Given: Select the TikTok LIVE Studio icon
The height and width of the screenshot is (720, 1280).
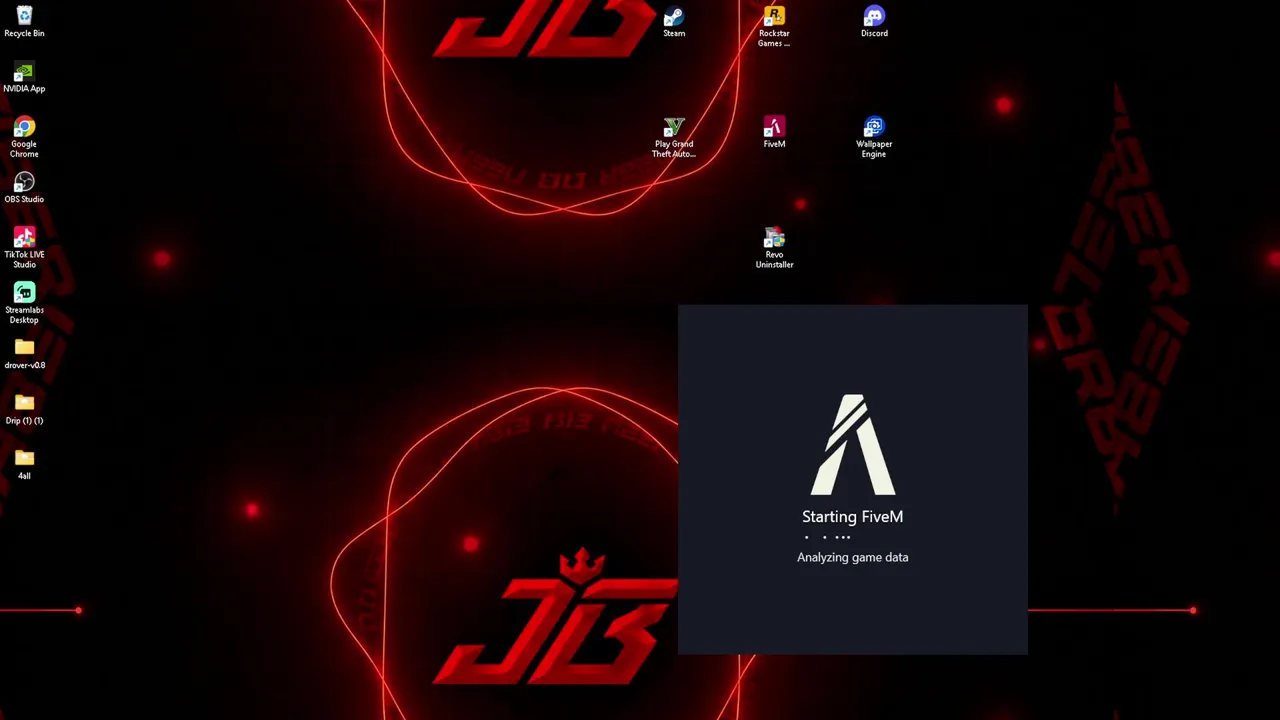Looking at the screenshot, I should (24, 247).
